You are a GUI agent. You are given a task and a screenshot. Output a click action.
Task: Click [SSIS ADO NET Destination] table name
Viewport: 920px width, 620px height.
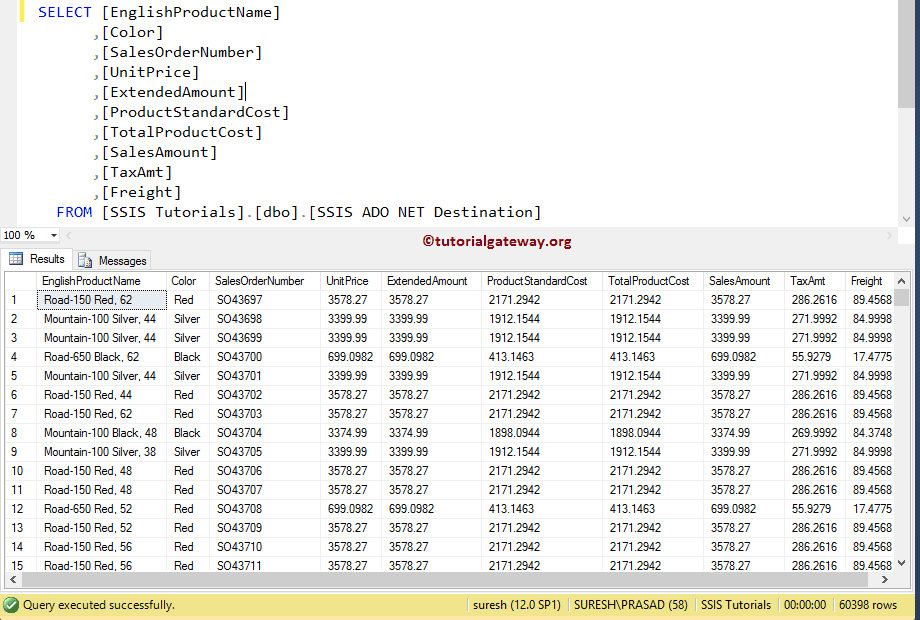pyautogui.click(x=425, y=212)
